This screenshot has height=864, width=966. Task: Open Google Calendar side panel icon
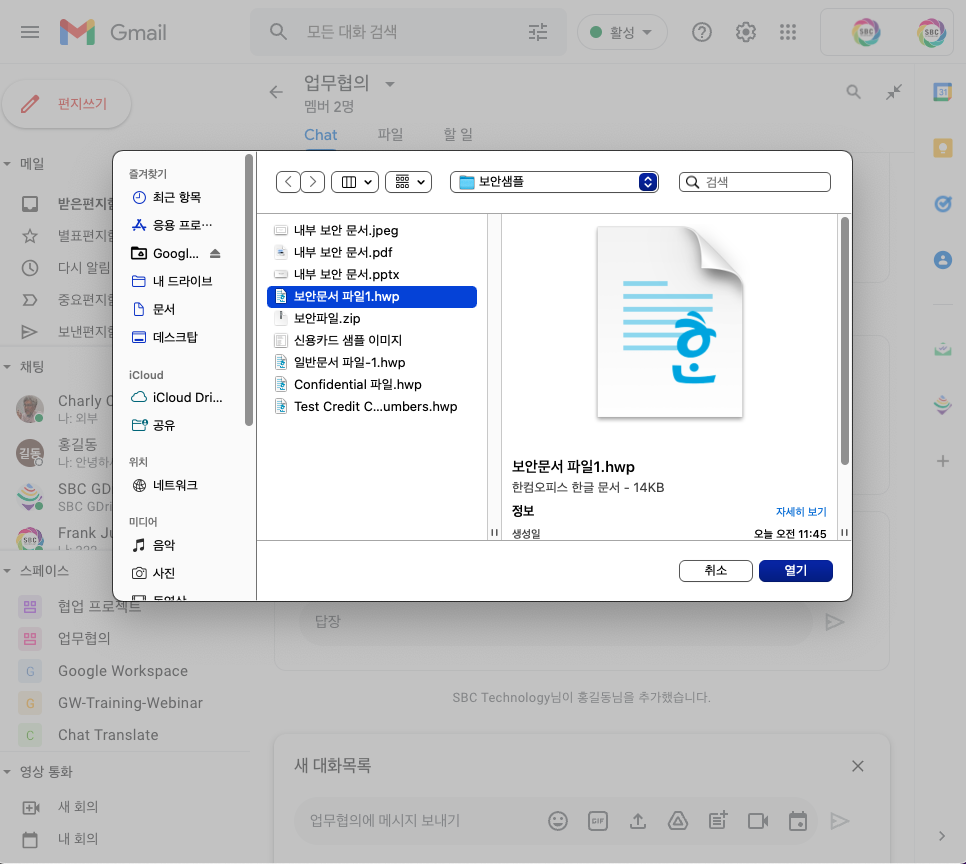click(x=943, y=92)
